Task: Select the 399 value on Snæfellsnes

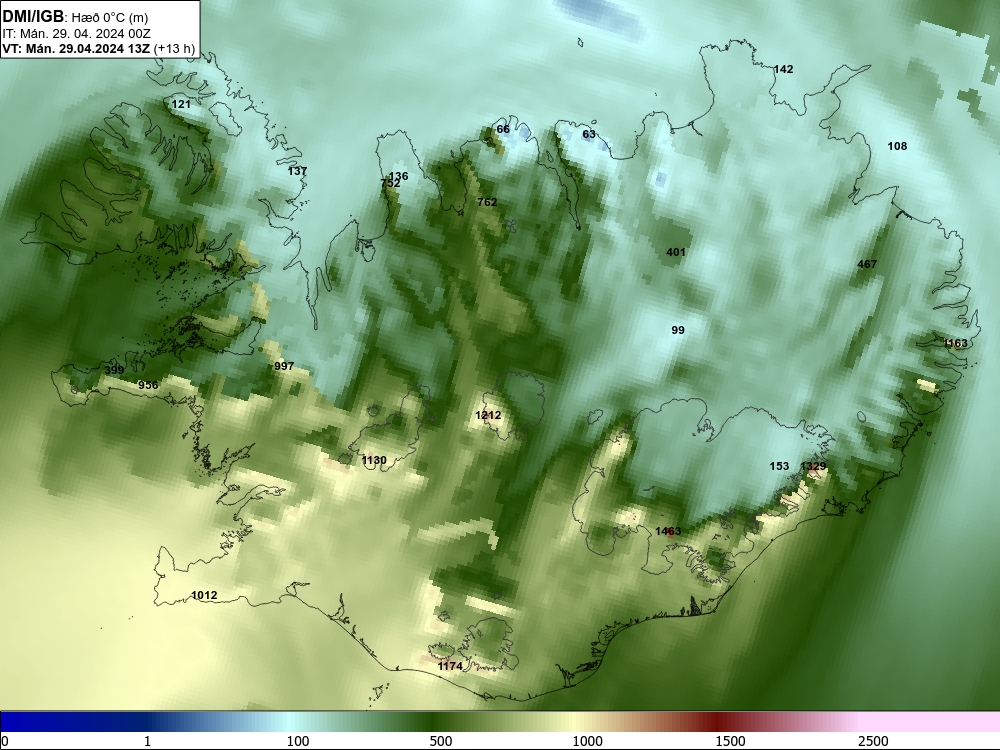Action: [x=114, y=370]
